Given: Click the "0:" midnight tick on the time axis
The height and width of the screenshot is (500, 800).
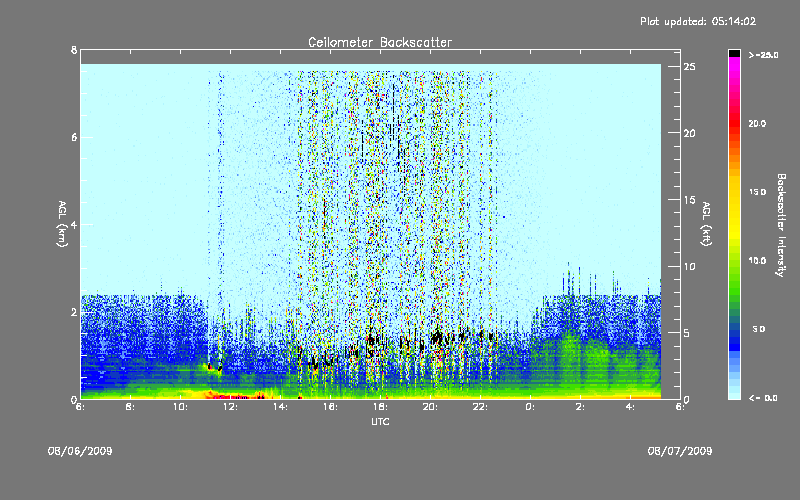Looking at the screenshot, I should [530, 407].
